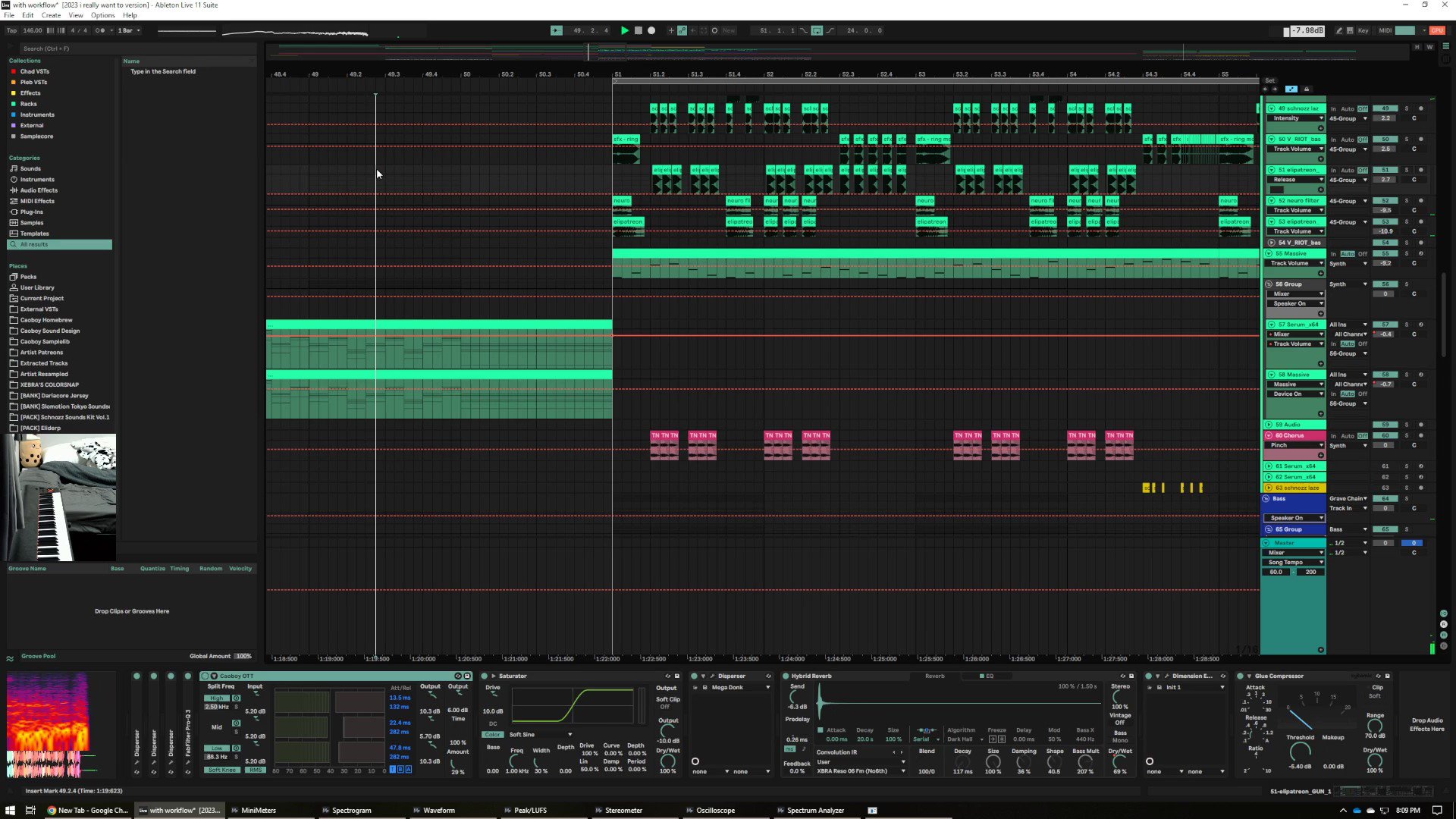
Task: Toggle the MIDI map mode button
Action: click(1385, 30)
